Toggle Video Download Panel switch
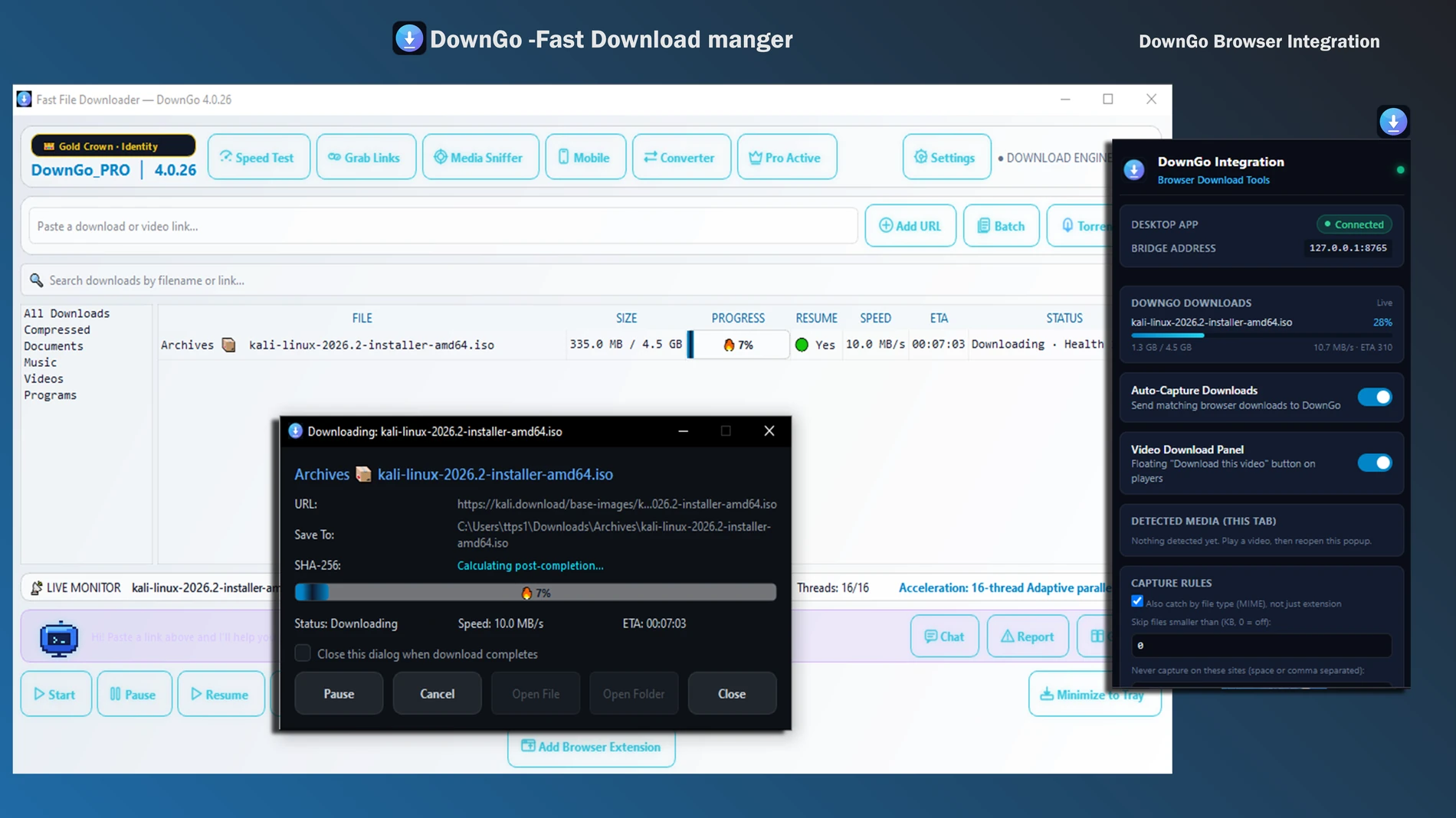This screenshot has height=818, width=1456. pos(1374,463)
